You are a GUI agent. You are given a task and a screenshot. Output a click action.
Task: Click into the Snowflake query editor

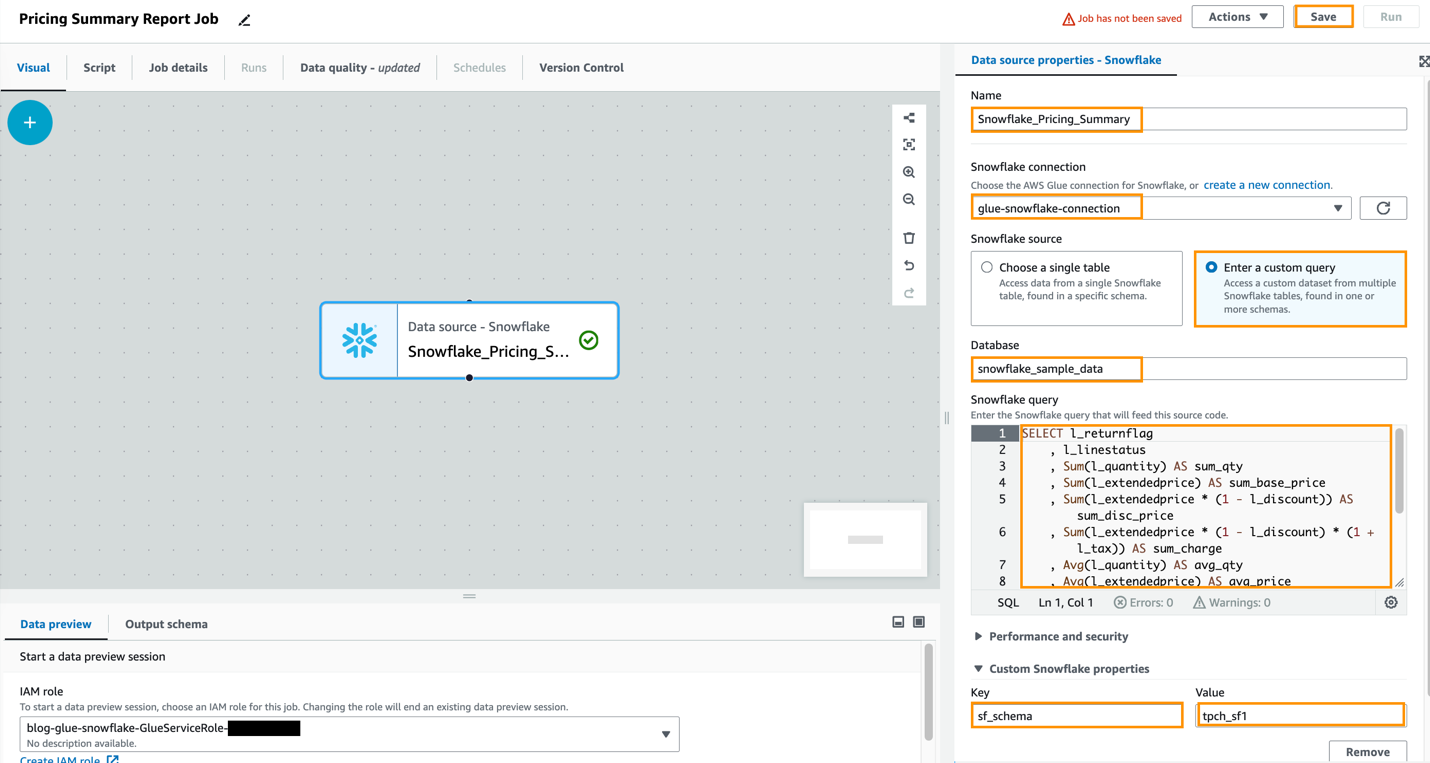tap(1205, 506)
